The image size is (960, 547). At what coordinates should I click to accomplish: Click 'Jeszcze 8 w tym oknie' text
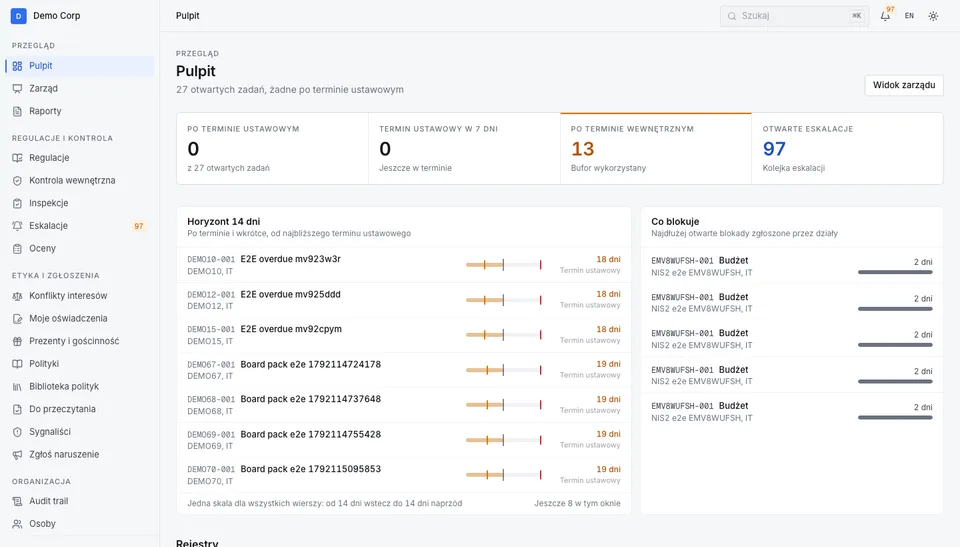577,504
